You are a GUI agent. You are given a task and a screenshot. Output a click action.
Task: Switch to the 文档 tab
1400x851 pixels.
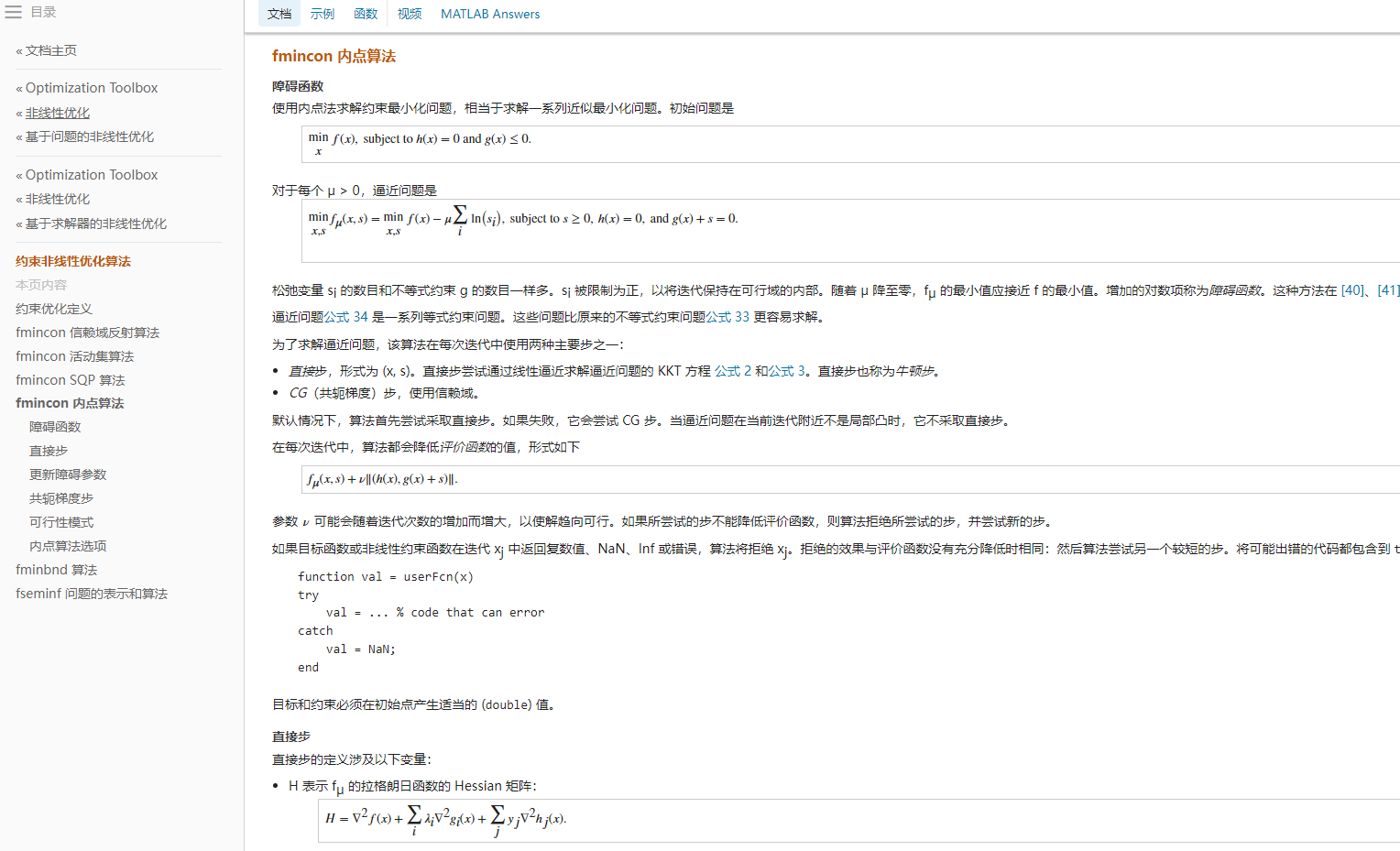[279, 14]
